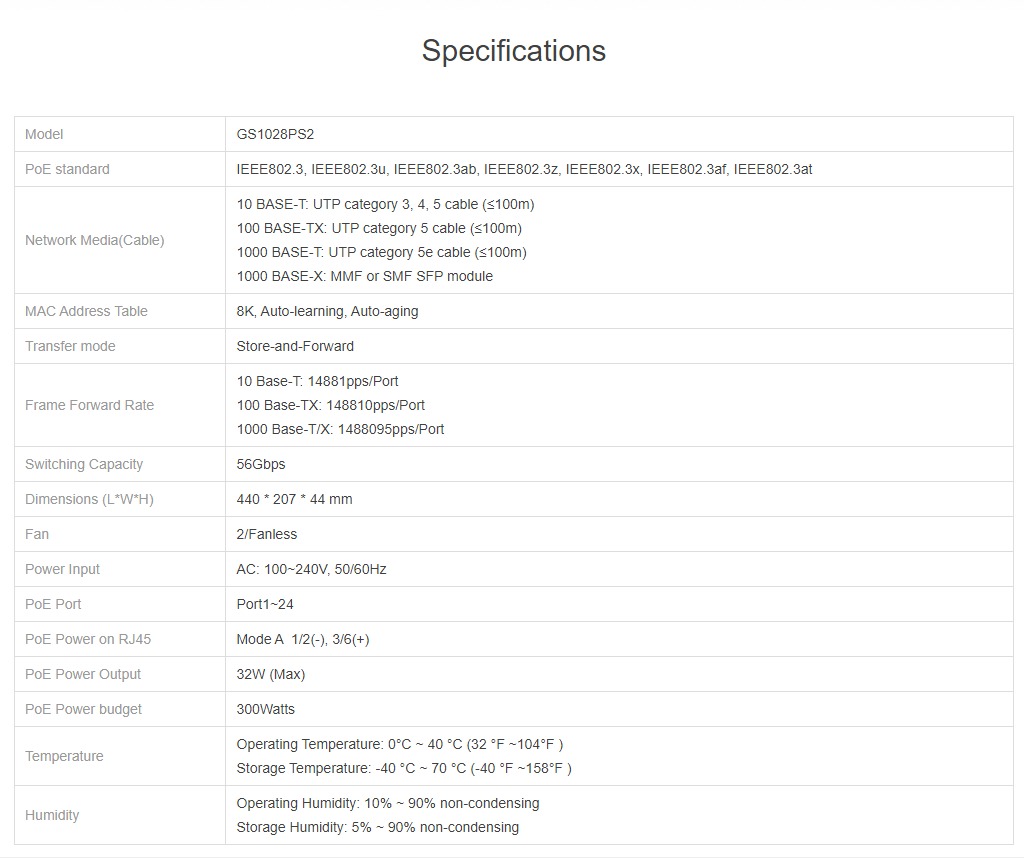This screenshot has height=862, width=1024.
Task: Select the IEEE802.3 standards list text
Action: coord(524,169)
